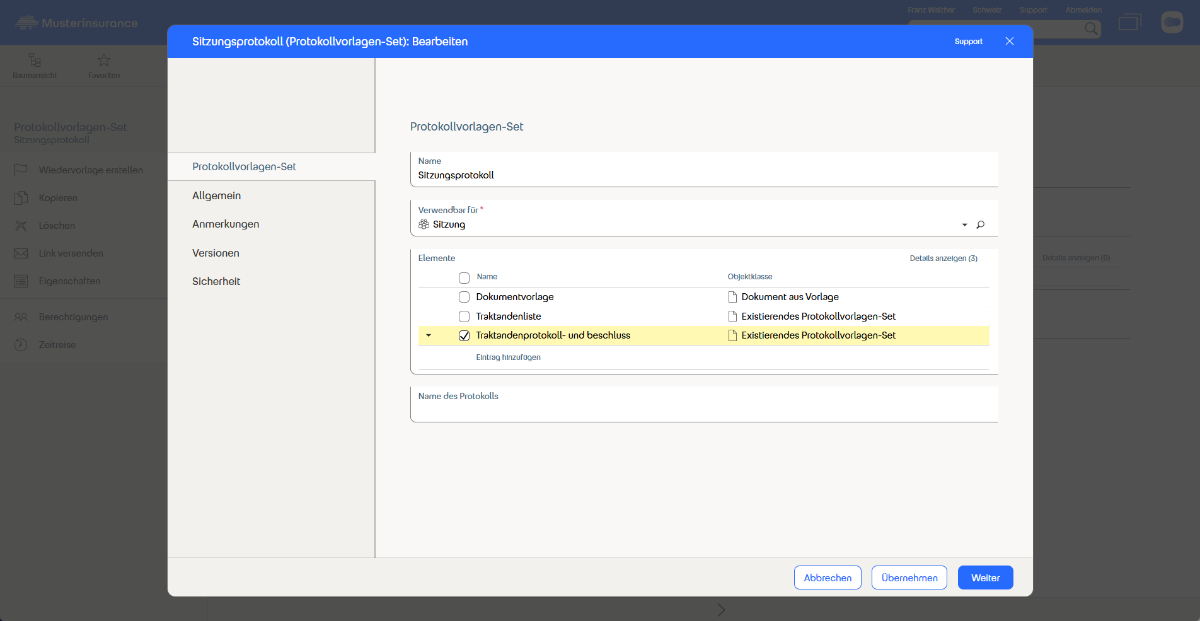Expand the collapsed panel chevron at the bottom
Screen dimensions: 1200x621
721,609
